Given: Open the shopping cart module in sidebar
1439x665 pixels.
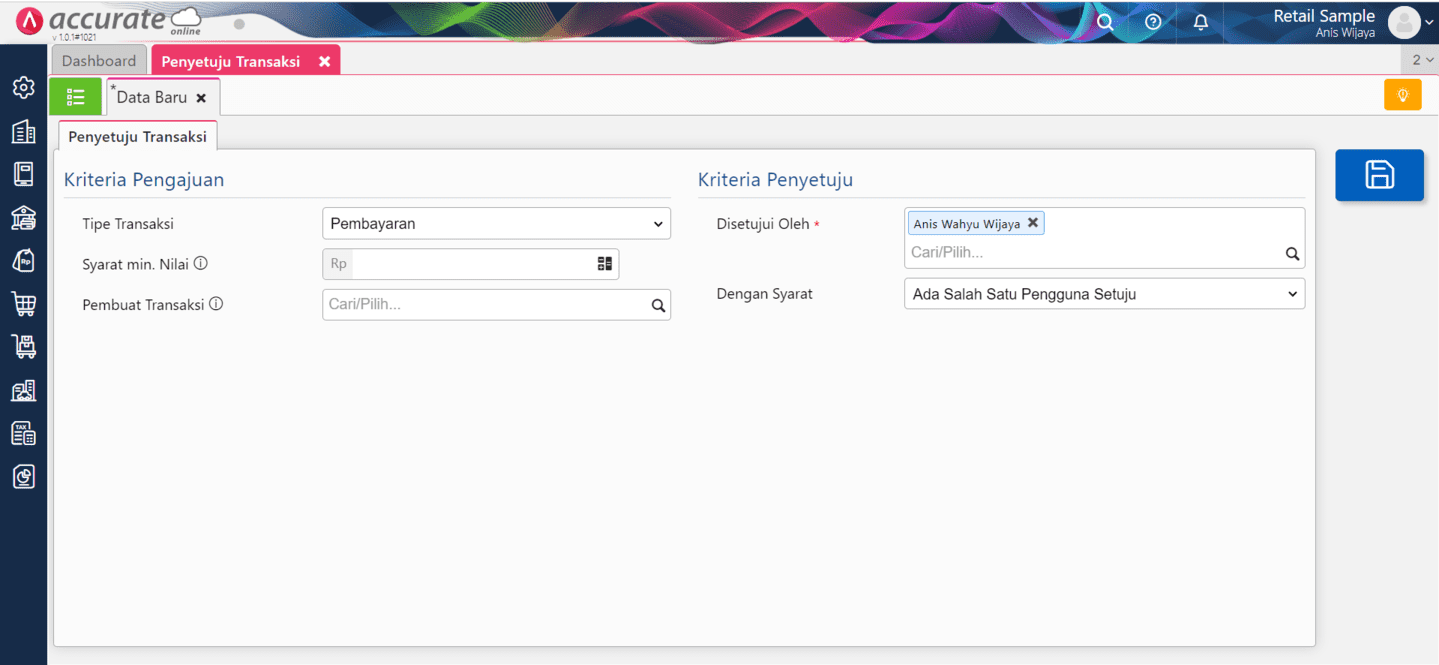Looking at the screenshot, I should tap(23, 304).
